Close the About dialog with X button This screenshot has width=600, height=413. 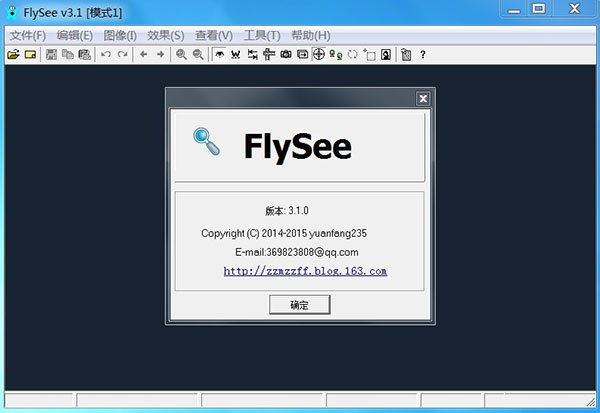(423, 99)
